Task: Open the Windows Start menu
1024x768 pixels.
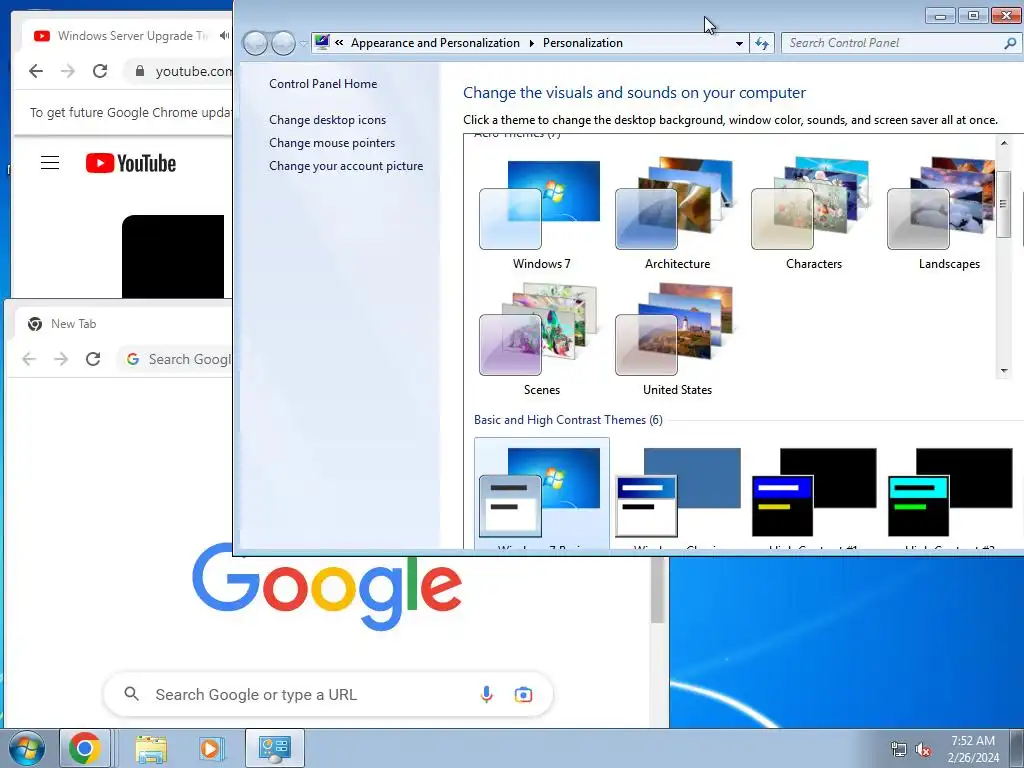Action: [27, 748]
